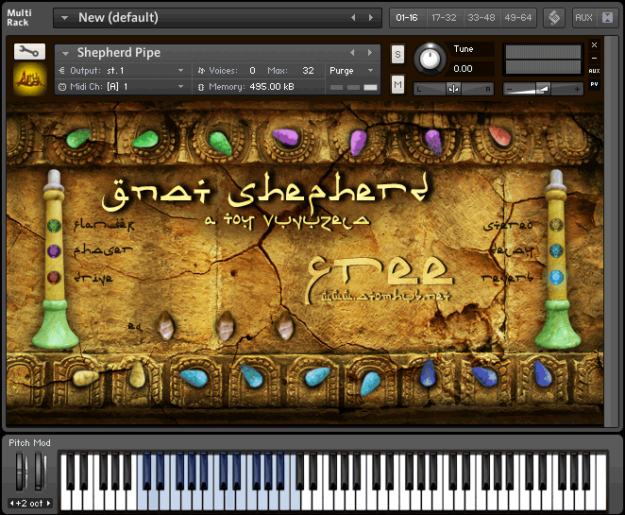Viewport: 625px width, 515px height.
Task: Open the Purge dropdown menu
Action: 351,71
